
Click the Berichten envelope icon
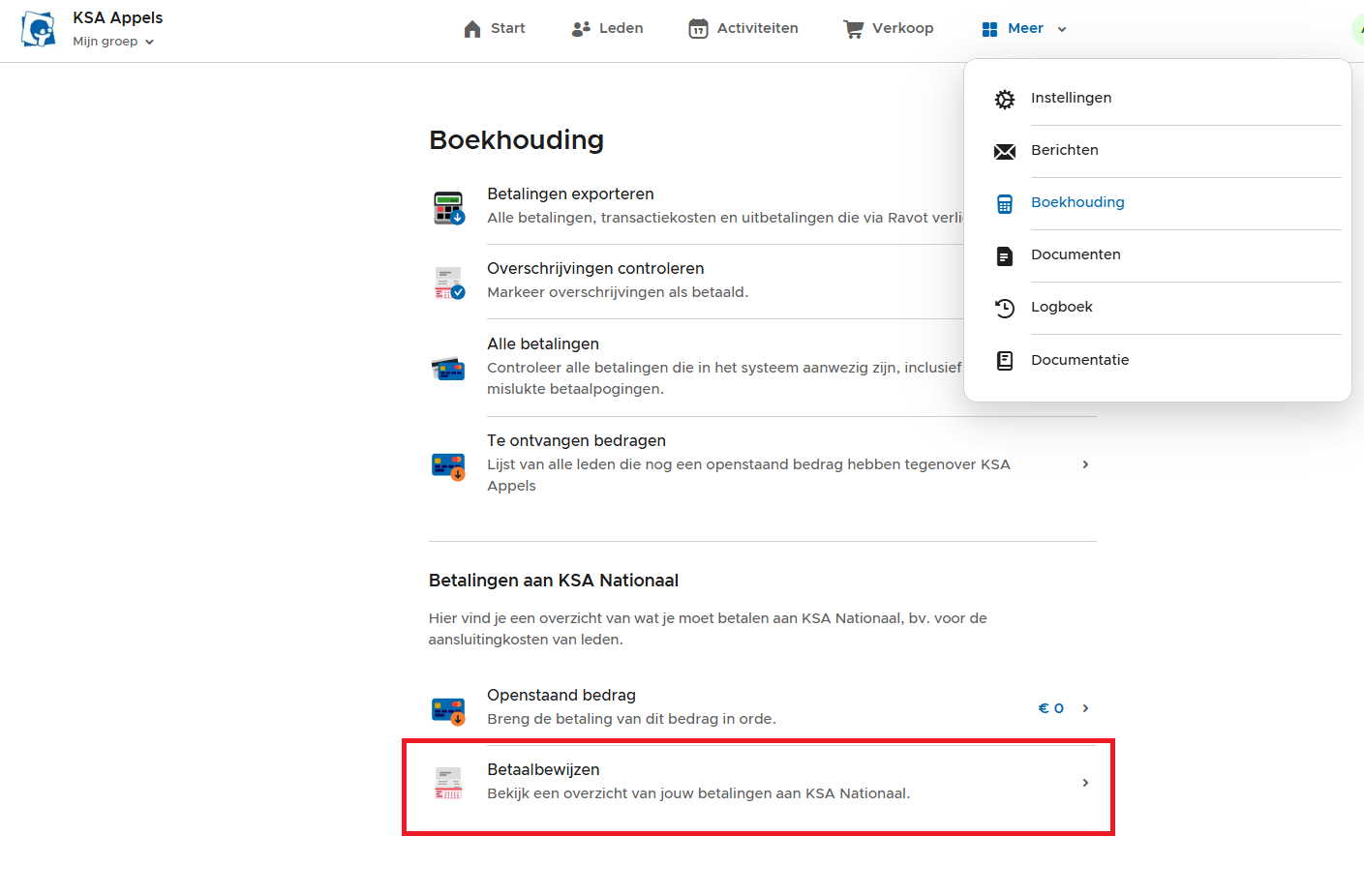(x=1005, y=151)
